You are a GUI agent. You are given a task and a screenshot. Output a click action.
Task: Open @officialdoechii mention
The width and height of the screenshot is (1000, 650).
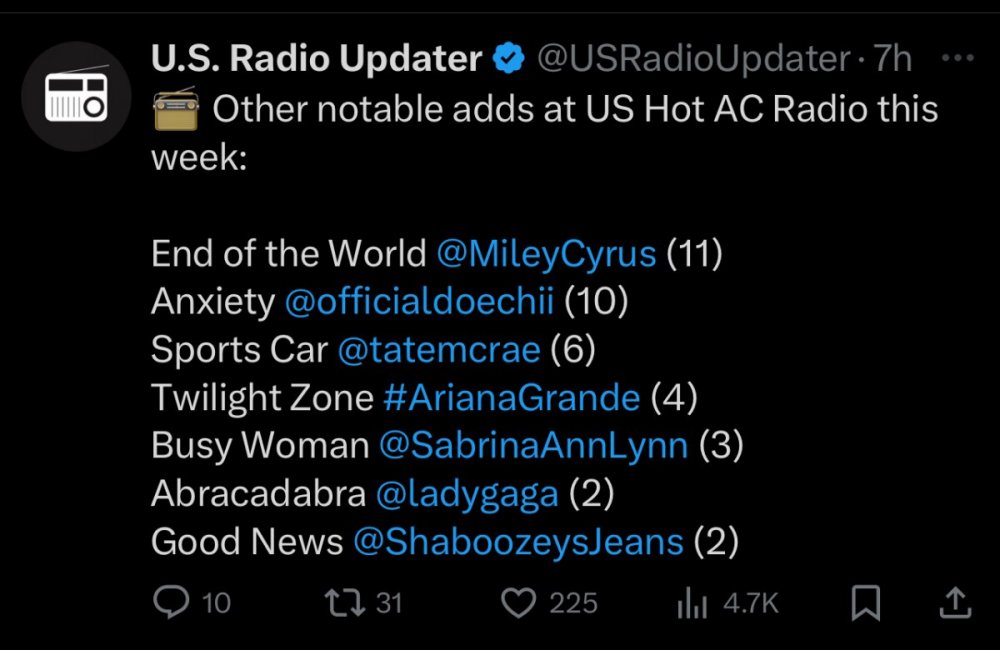(419, 301)
